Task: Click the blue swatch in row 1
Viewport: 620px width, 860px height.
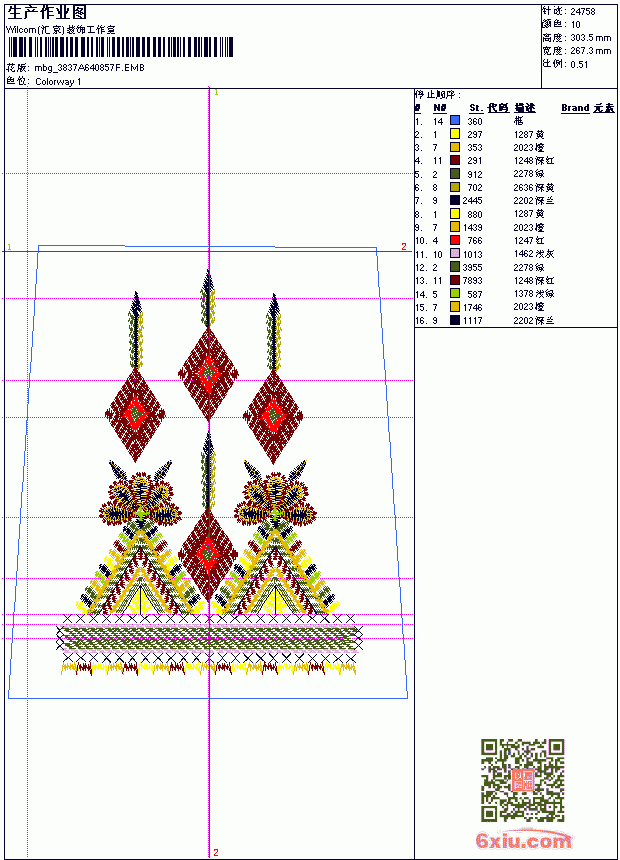Action: tap(454, 121)
